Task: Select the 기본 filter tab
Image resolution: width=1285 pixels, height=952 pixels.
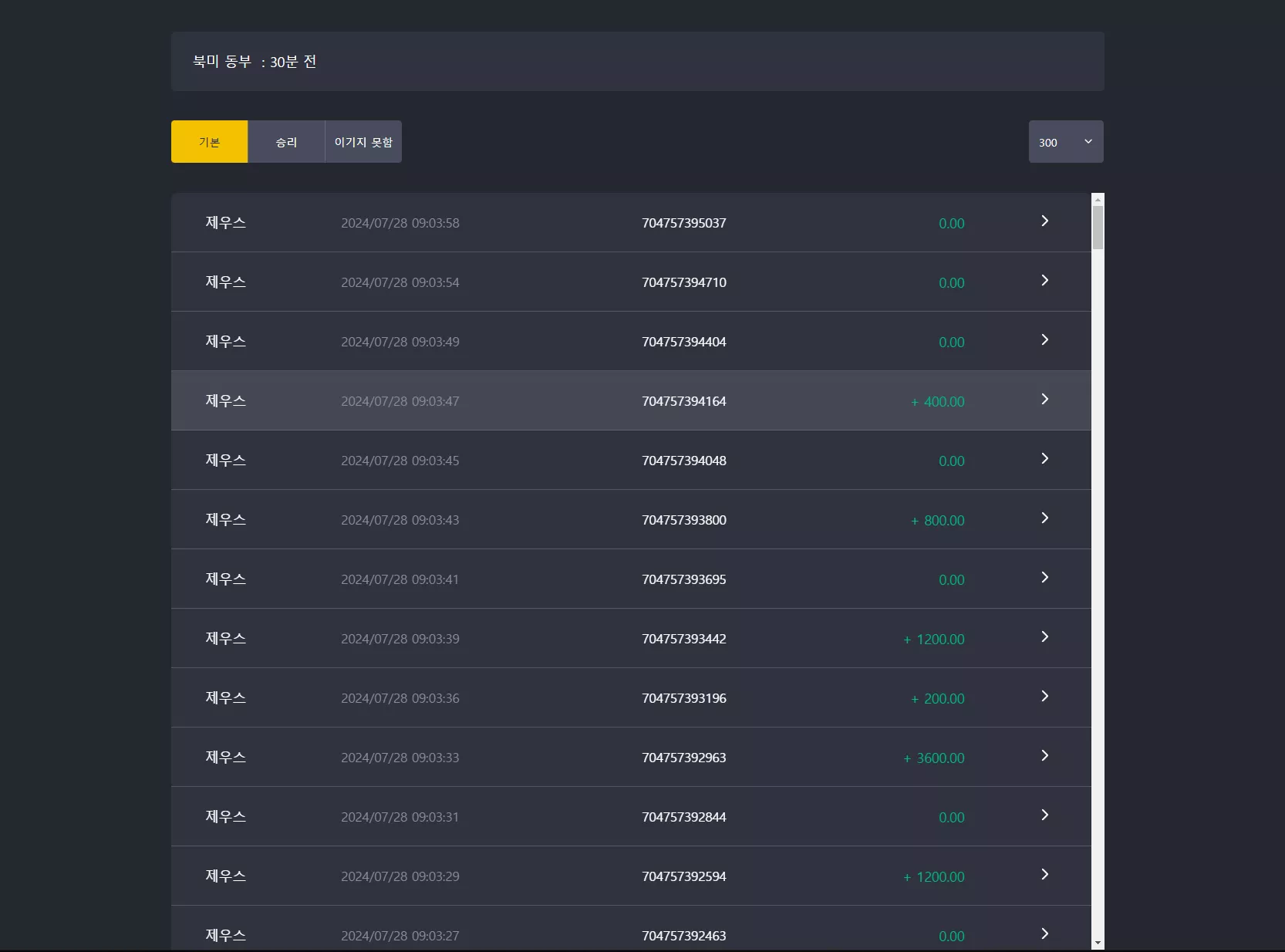Action: [209, 142]
